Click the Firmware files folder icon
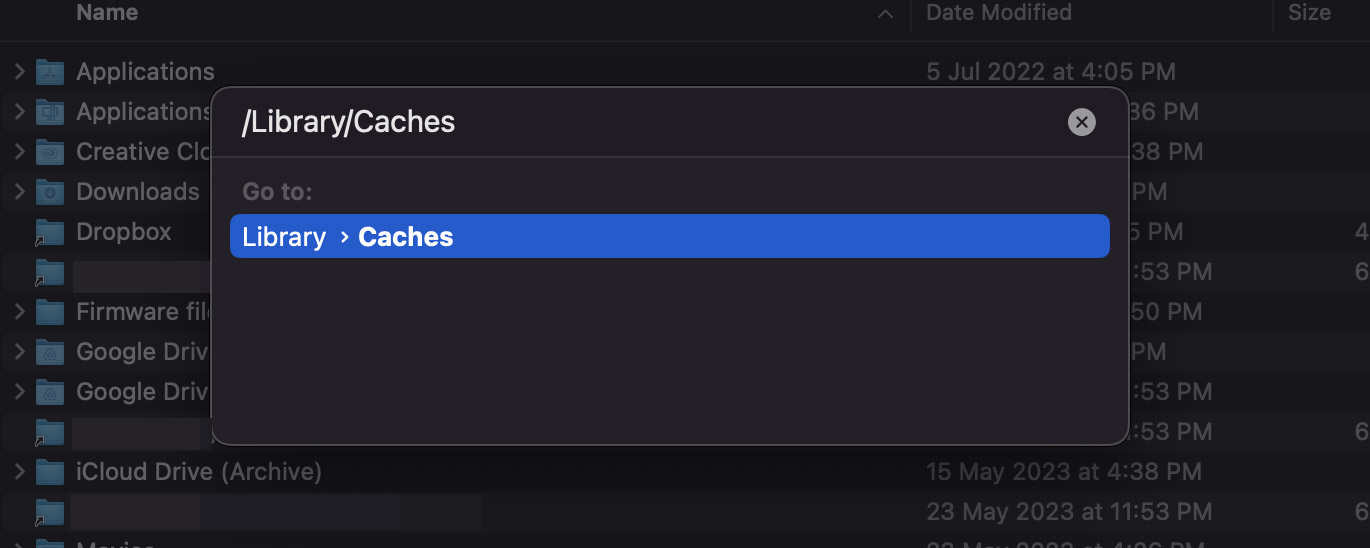Viewport: 1370px width, 548px height. pyautogui.click(x=50, y=312)
